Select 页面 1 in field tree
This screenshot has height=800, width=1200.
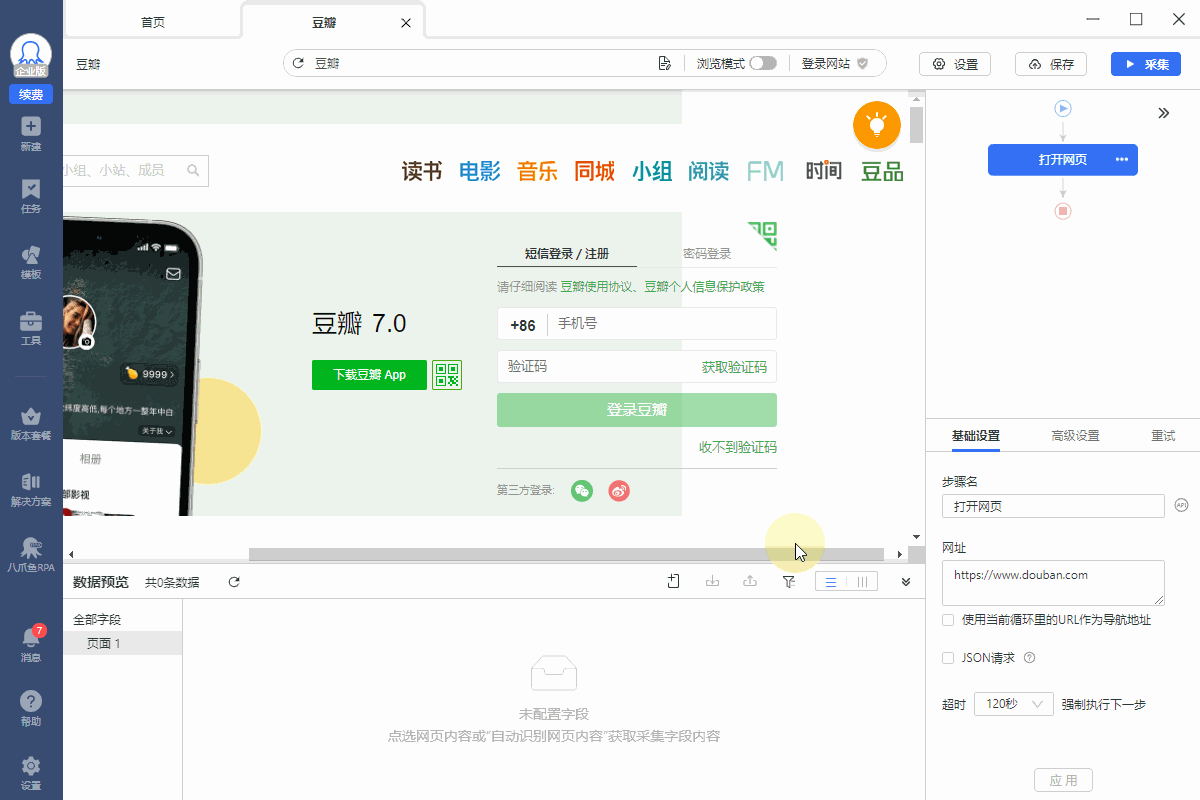point(122,643)
